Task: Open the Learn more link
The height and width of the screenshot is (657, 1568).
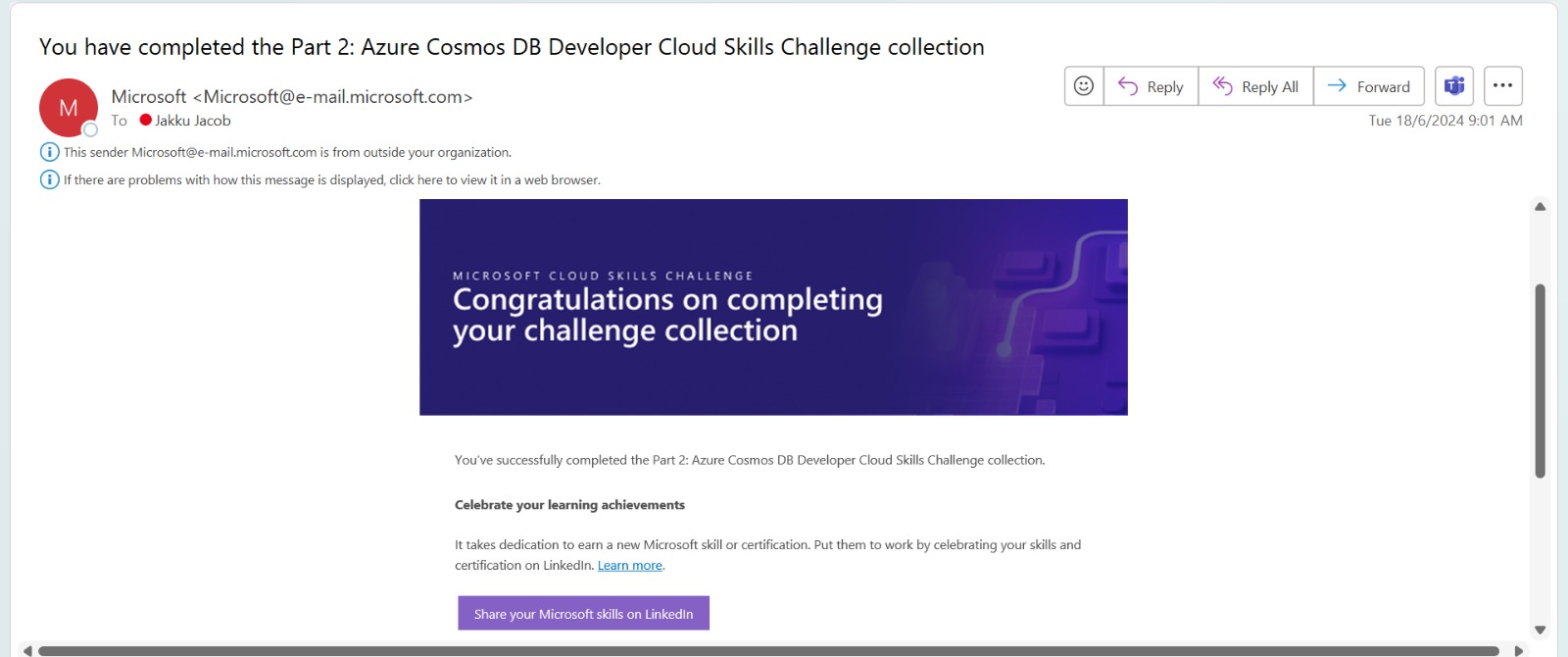Action: (630, 566)
